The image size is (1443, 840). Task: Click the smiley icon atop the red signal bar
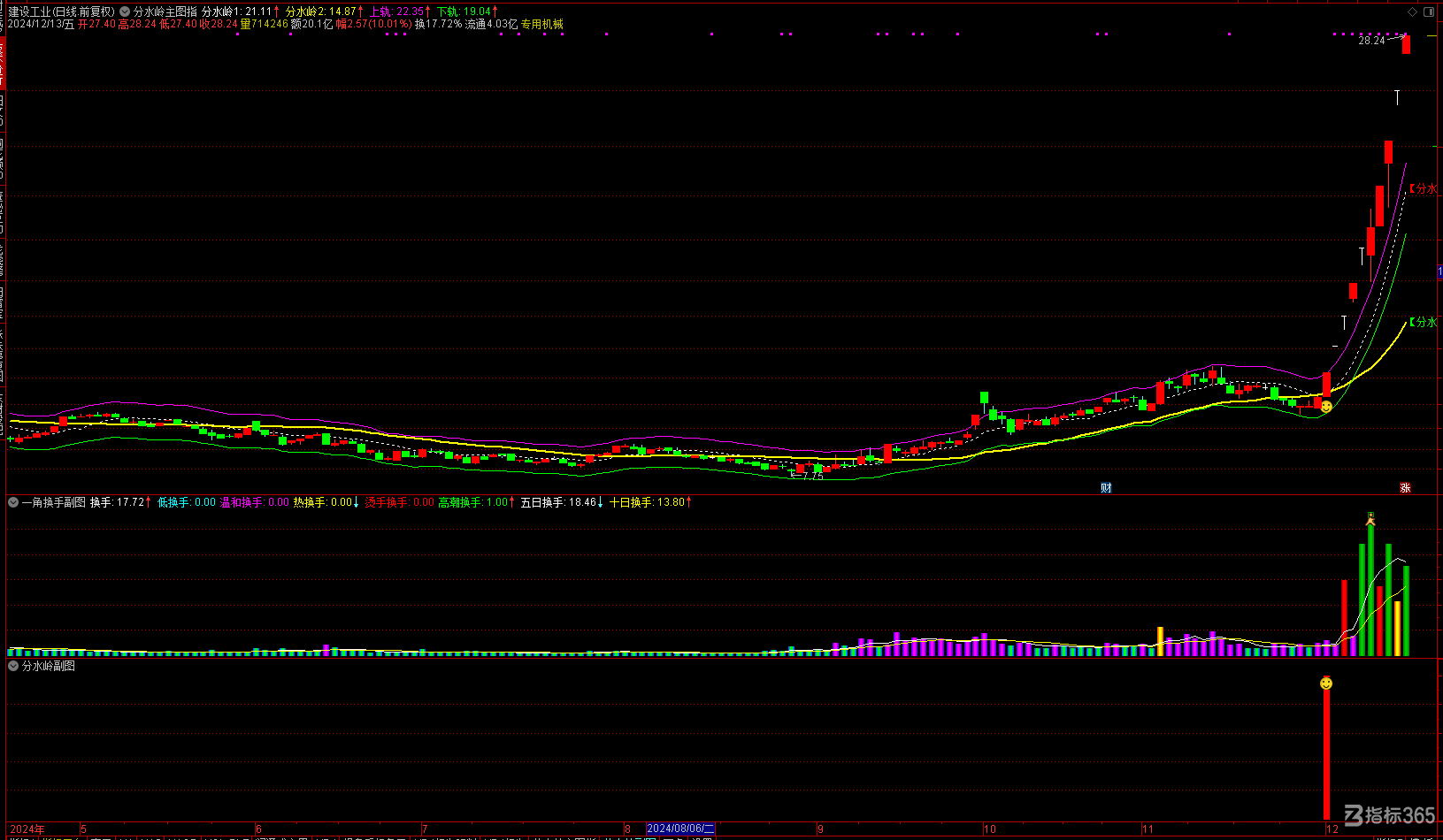click(1326, 683)
